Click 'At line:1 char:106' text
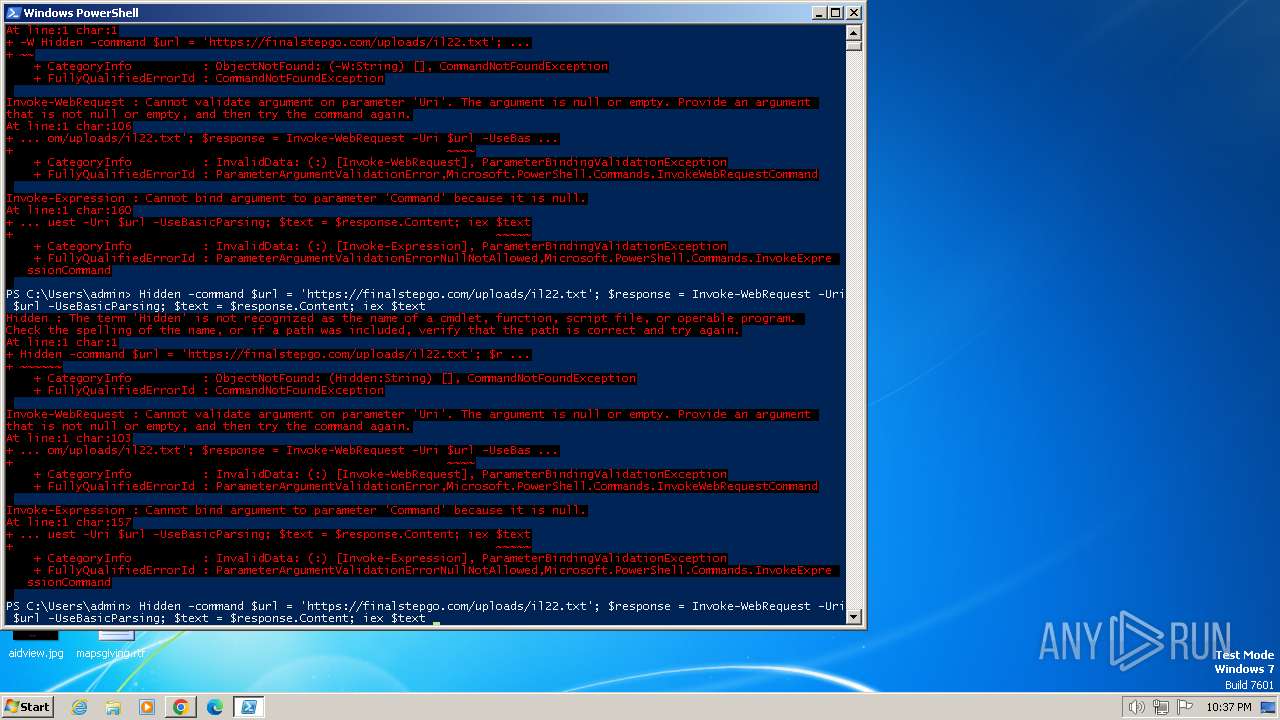This screenshot has height=720, width=1280. coord(69,126)
